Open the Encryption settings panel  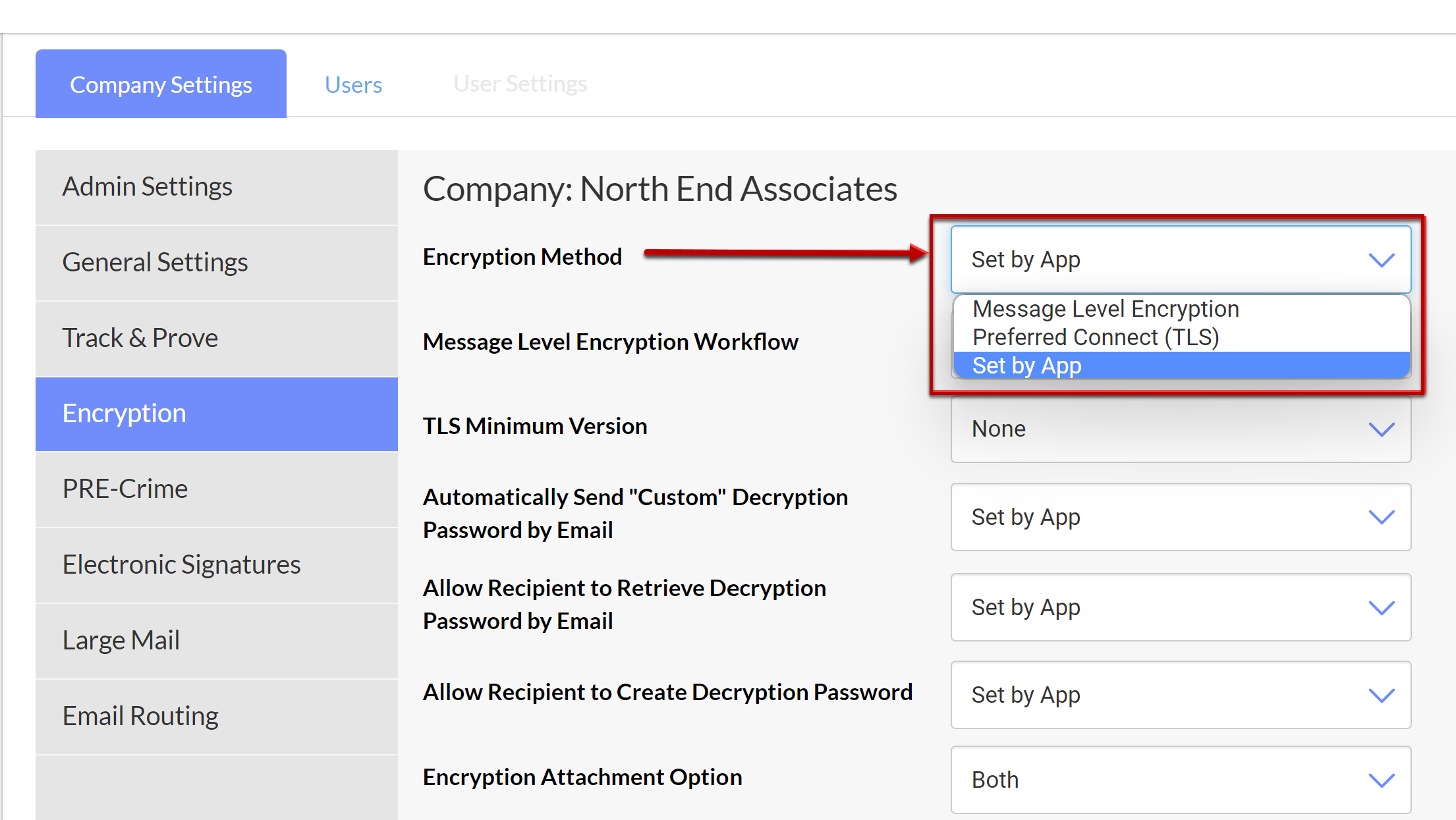(124, 413)
